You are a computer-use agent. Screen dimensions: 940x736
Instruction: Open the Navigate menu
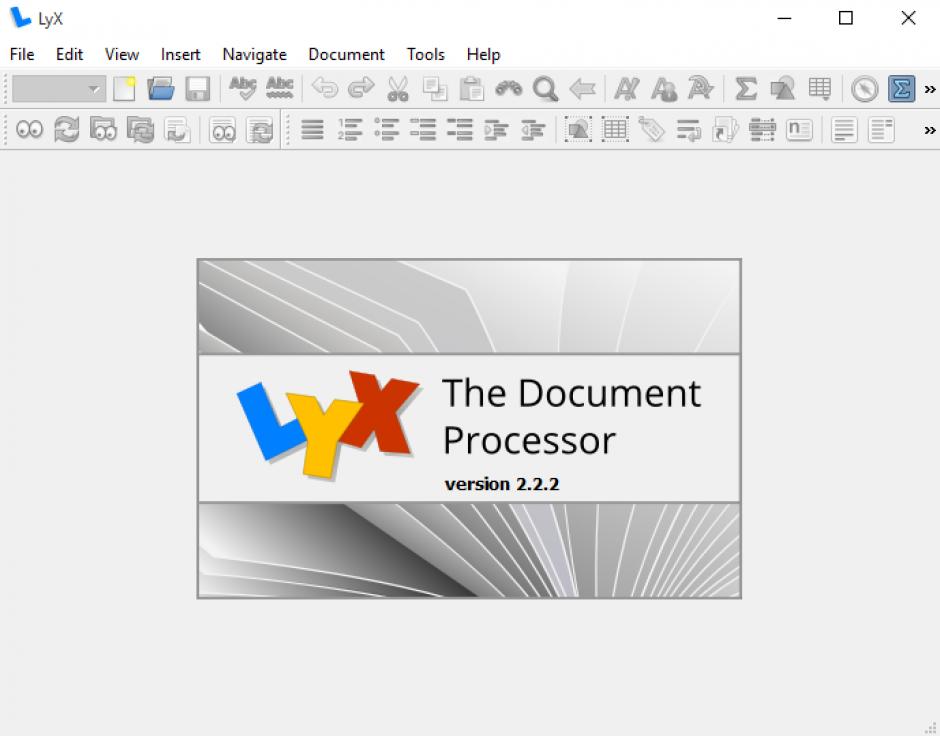pyautogui.click(x=254, y=54)
